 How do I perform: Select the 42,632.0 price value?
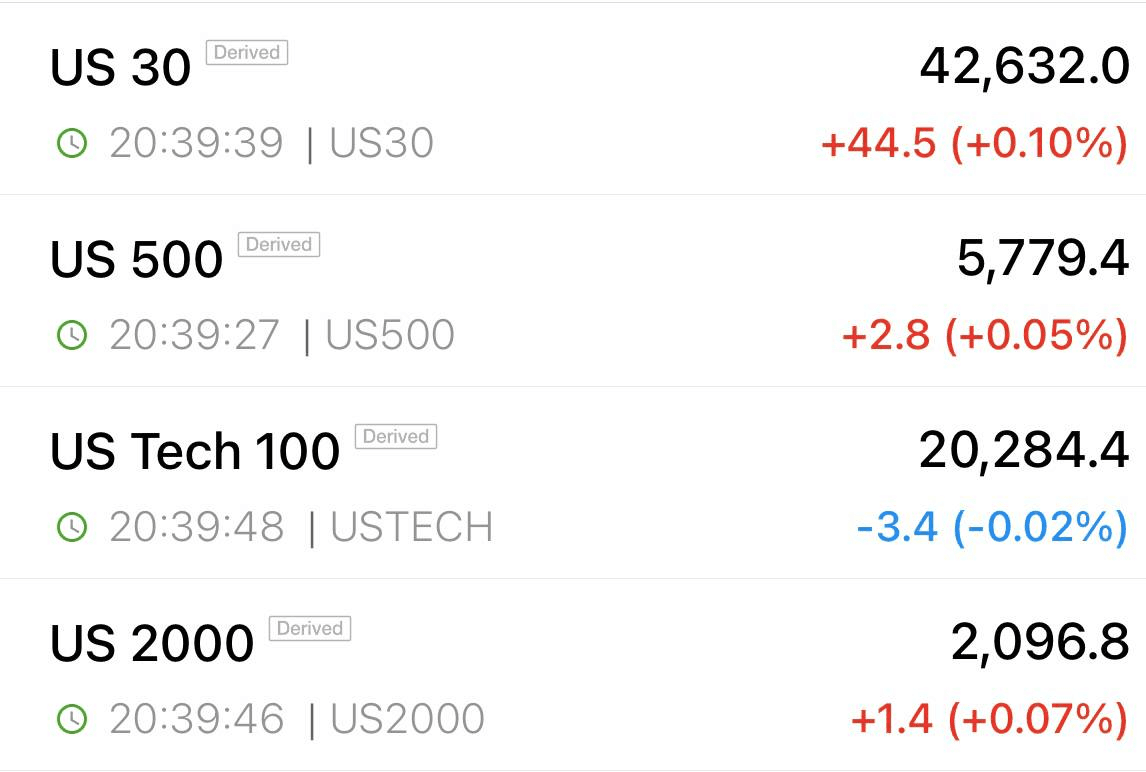click(1025, 67)
